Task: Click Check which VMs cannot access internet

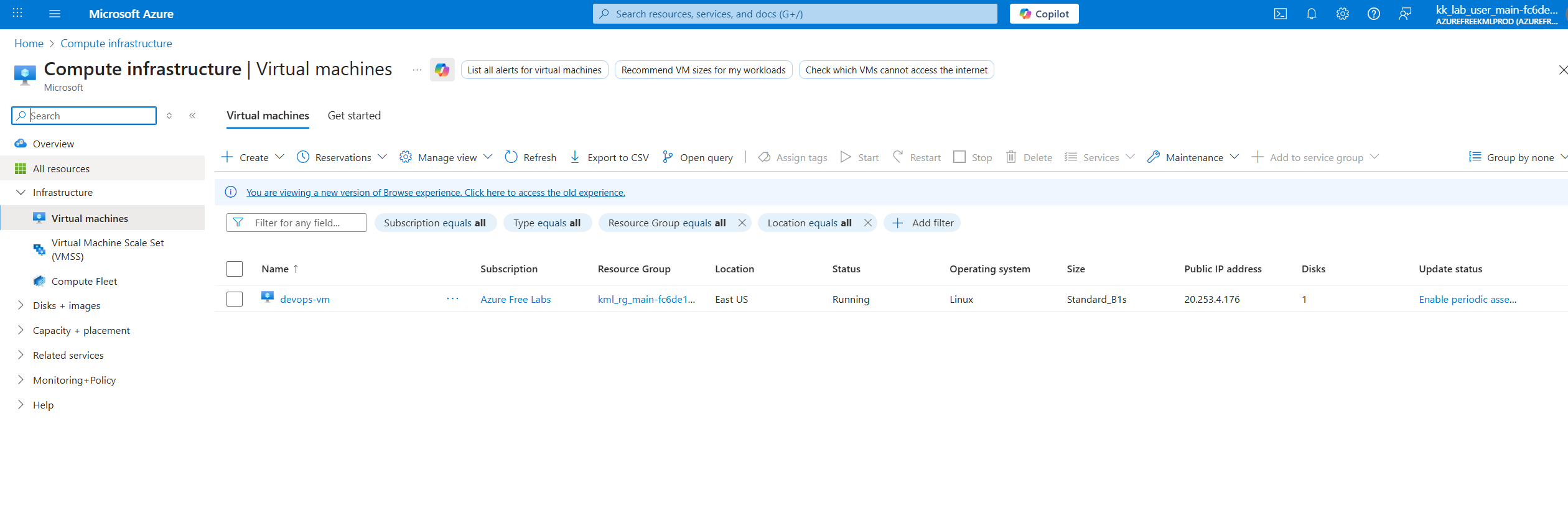Action: click(x=897, y=70)
